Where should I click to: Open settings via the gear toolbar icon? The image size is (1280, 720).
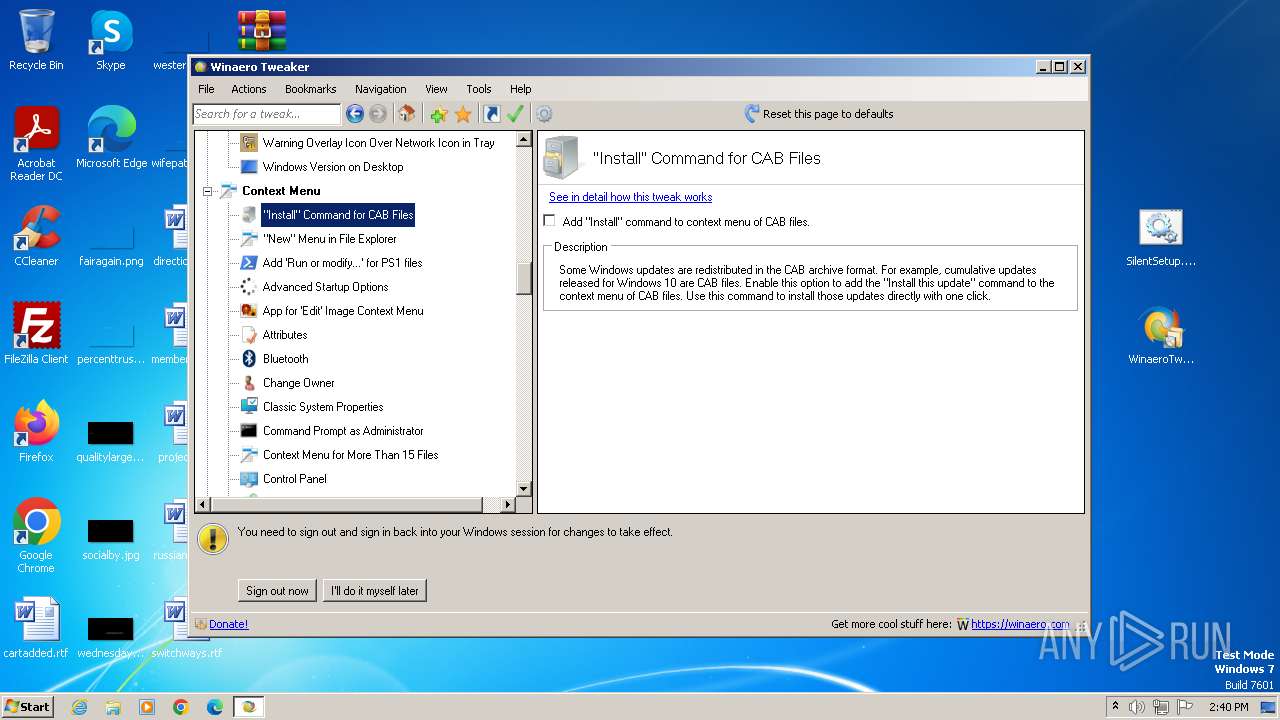pos(544,114)
